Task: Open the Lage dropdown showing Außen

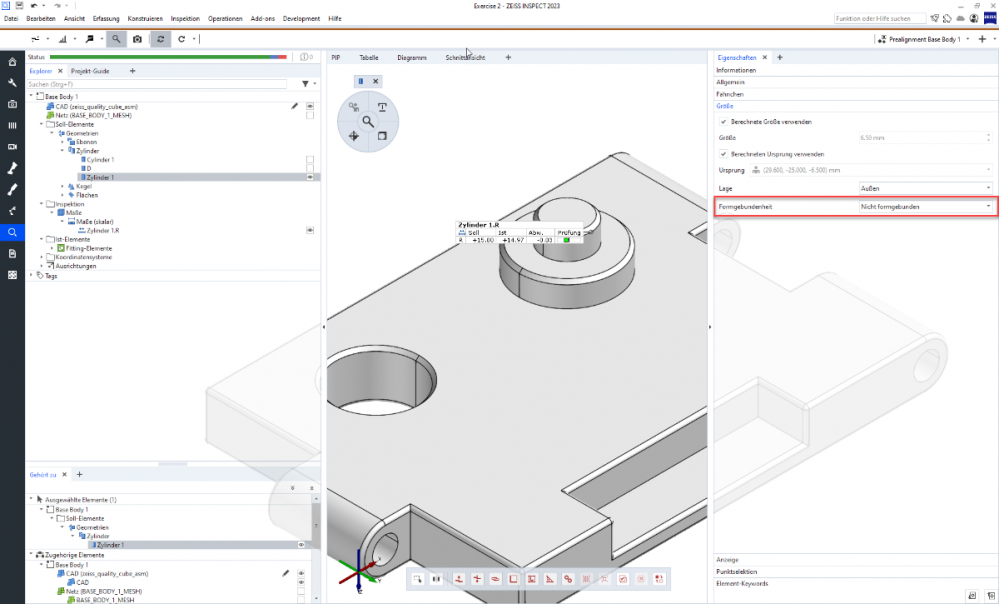Action: (x=925, y=188)
